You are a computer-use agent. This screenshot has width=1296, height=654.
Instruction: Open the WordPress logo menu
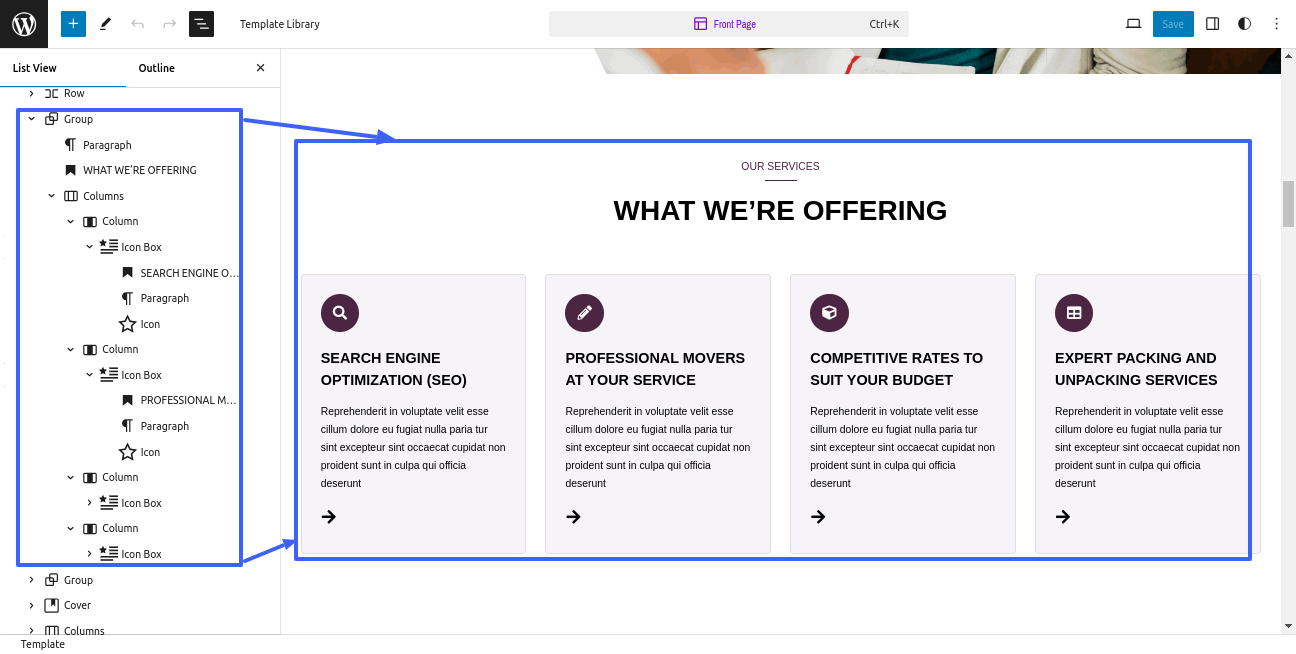pyautogui.click(x=24, y=24)
